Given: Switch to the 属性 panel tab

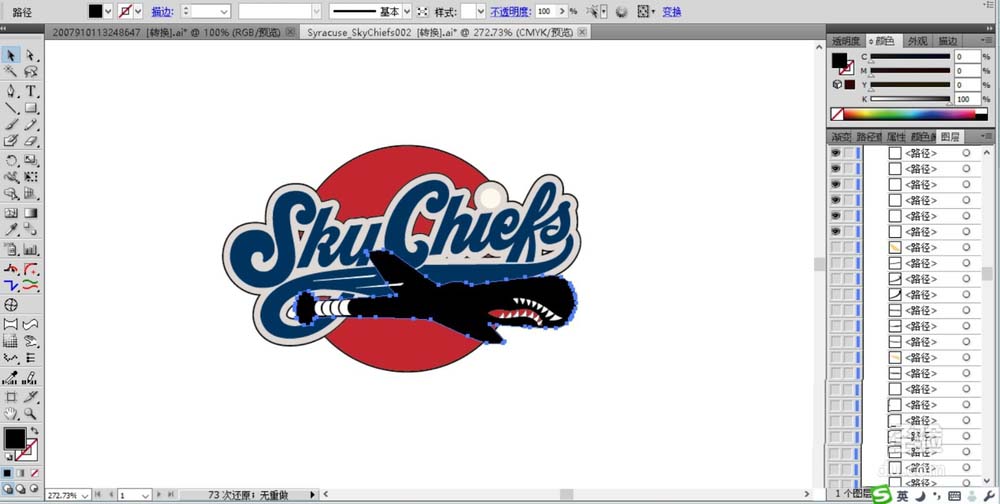Looking at the screenshot, I should pos(895,137).
